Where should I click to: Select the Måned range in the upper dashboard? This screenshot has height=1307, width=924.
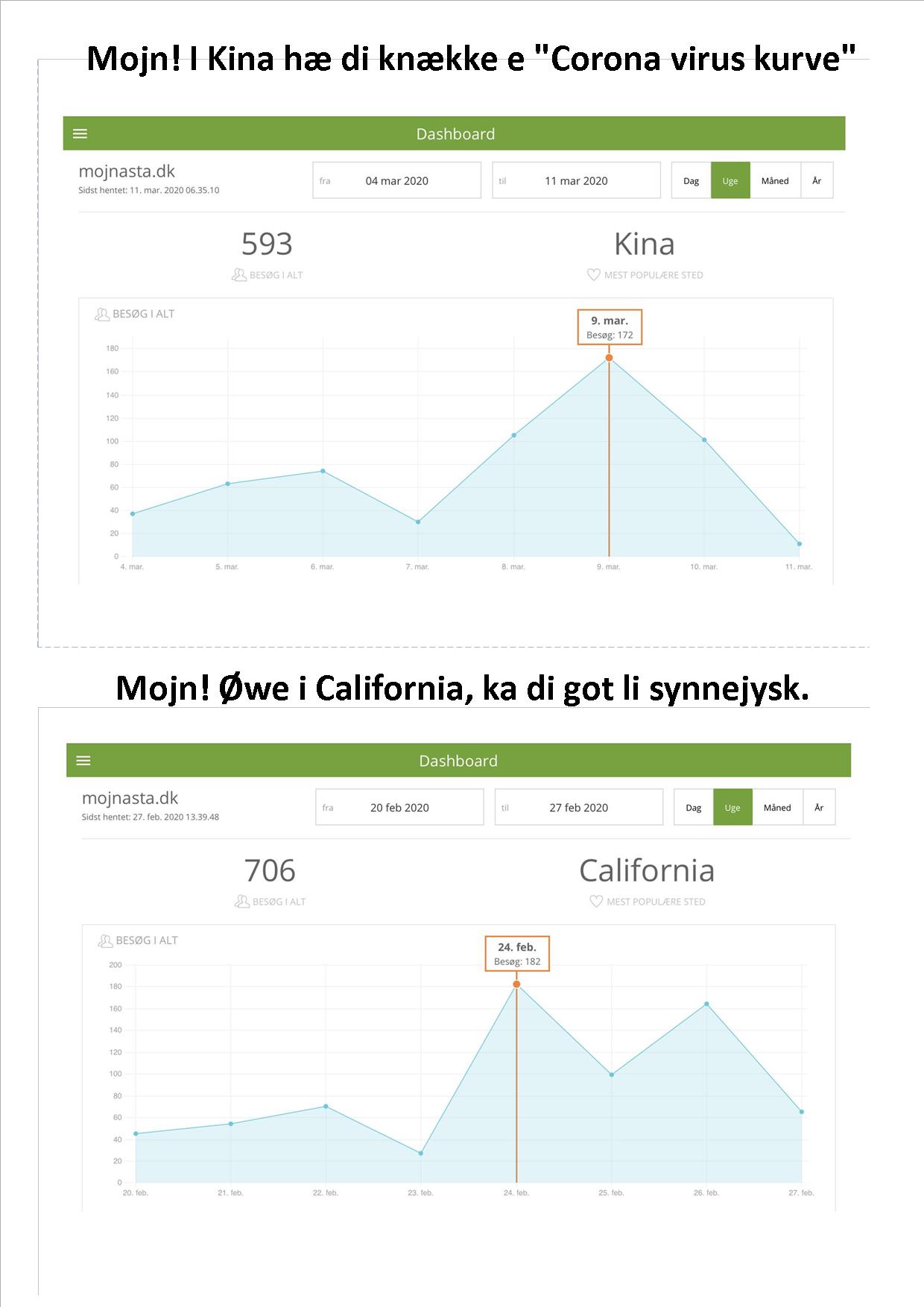(775, 180)
